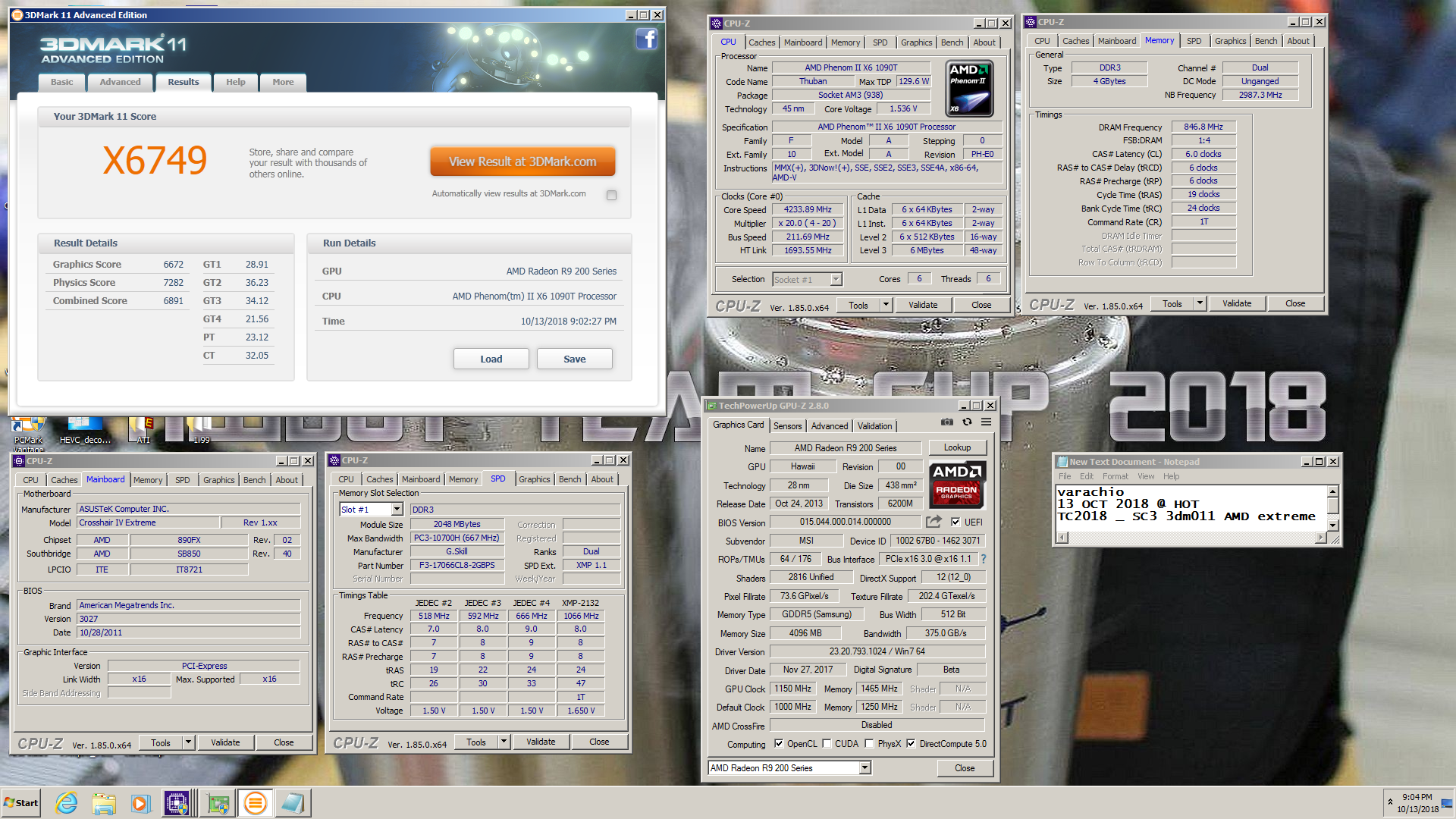Toggle automatically view results at 3DMark.com
Image resolution: width=1456 pixels, height=819 pixels.
pyautogui.click(x=611, y=195)
